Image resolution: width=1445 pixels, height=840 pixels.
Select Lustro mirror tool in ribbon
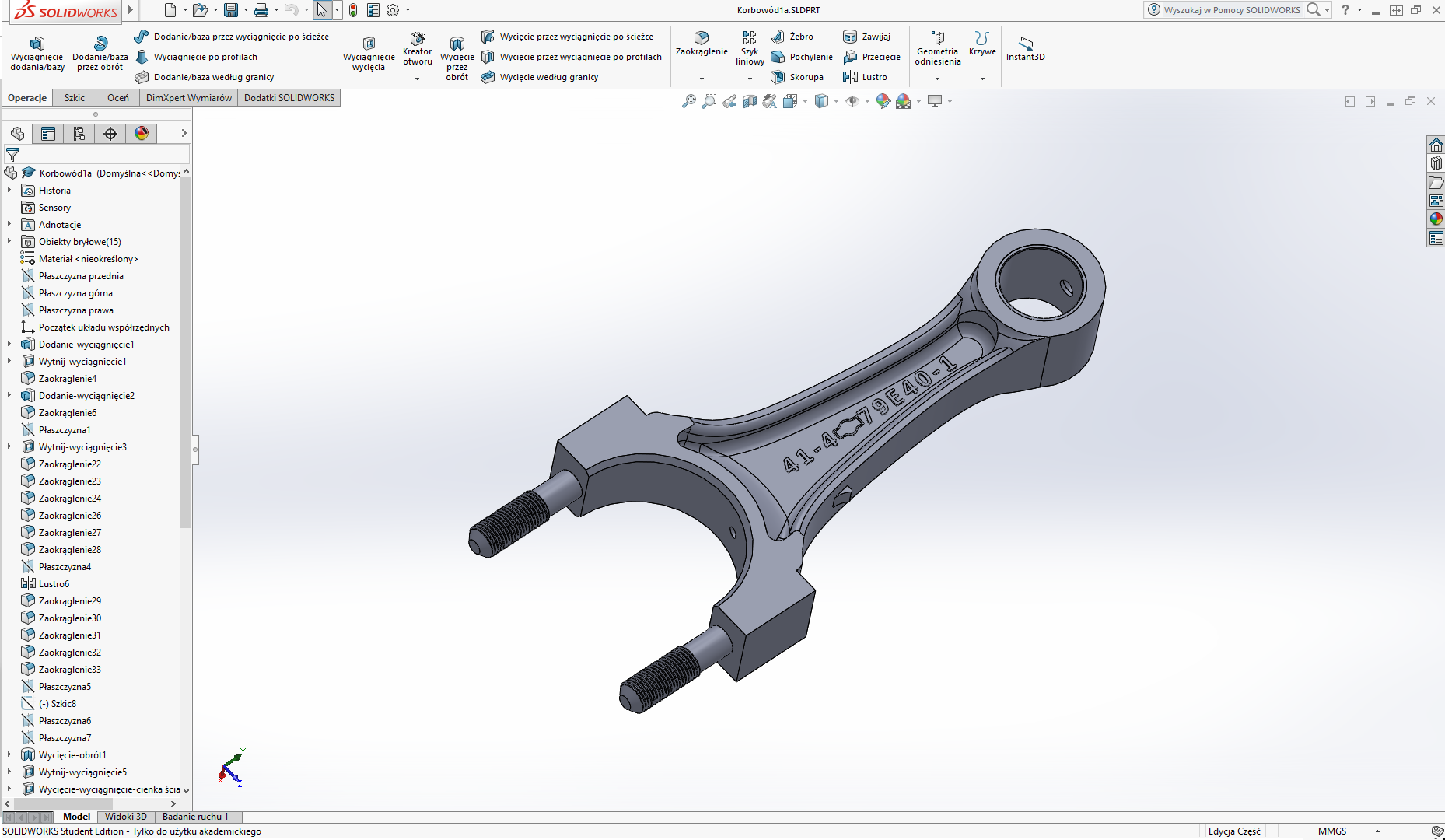865,77
